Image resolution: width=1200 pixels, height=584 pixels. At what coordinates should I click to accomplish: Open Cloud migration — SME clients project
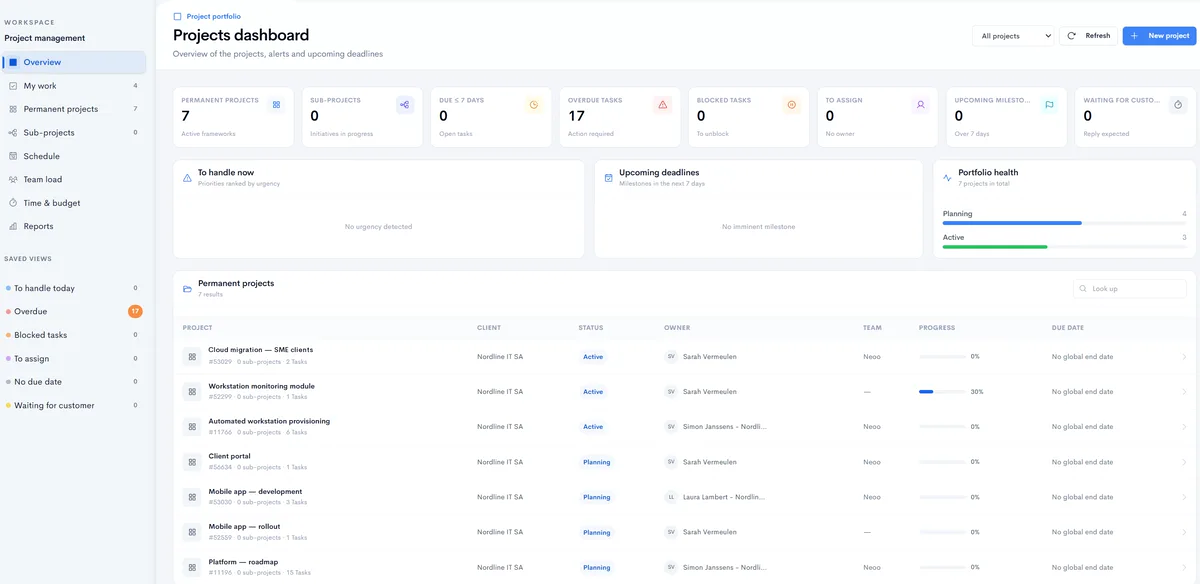click(x=260, y=350)
